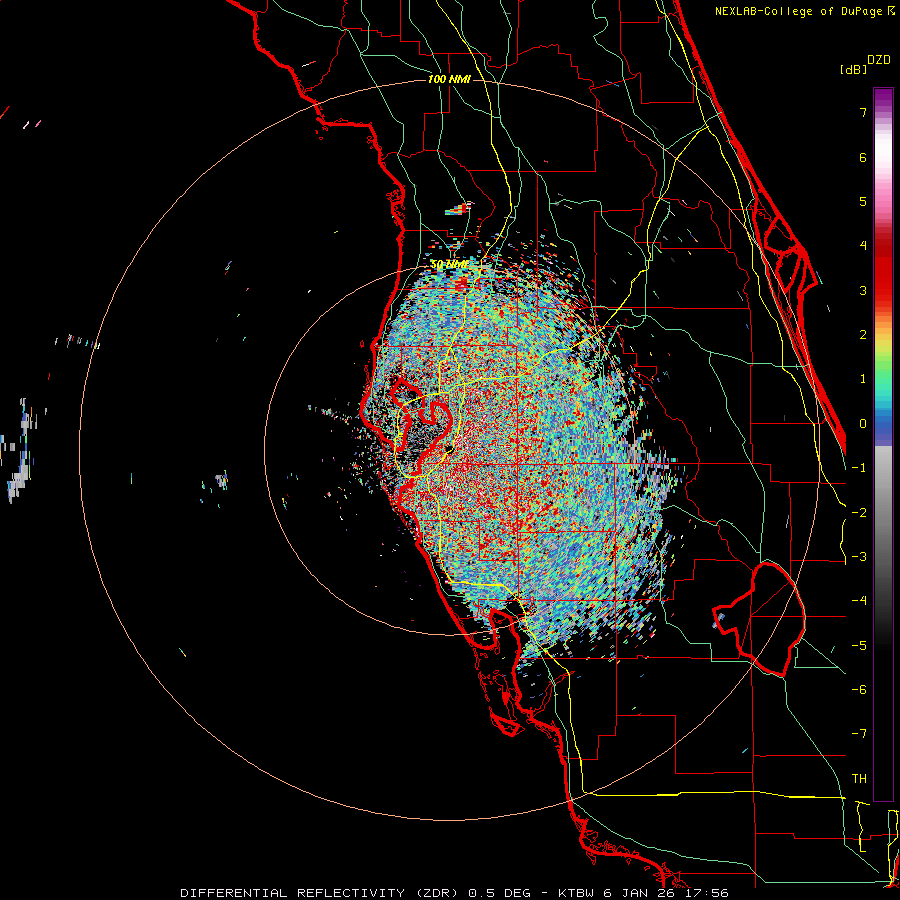Click the 5 value on color scale
Screen dimensions: 900x900
(x=863, y=201)
